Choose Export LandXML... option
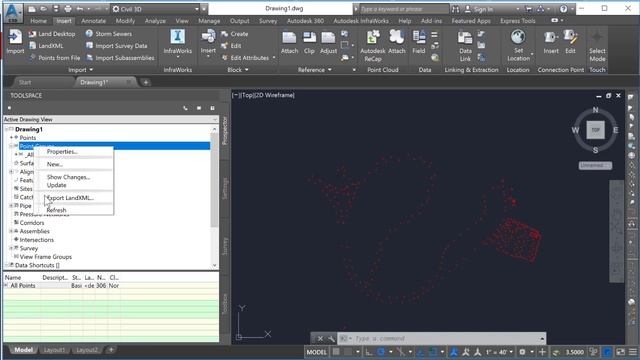 70,198
